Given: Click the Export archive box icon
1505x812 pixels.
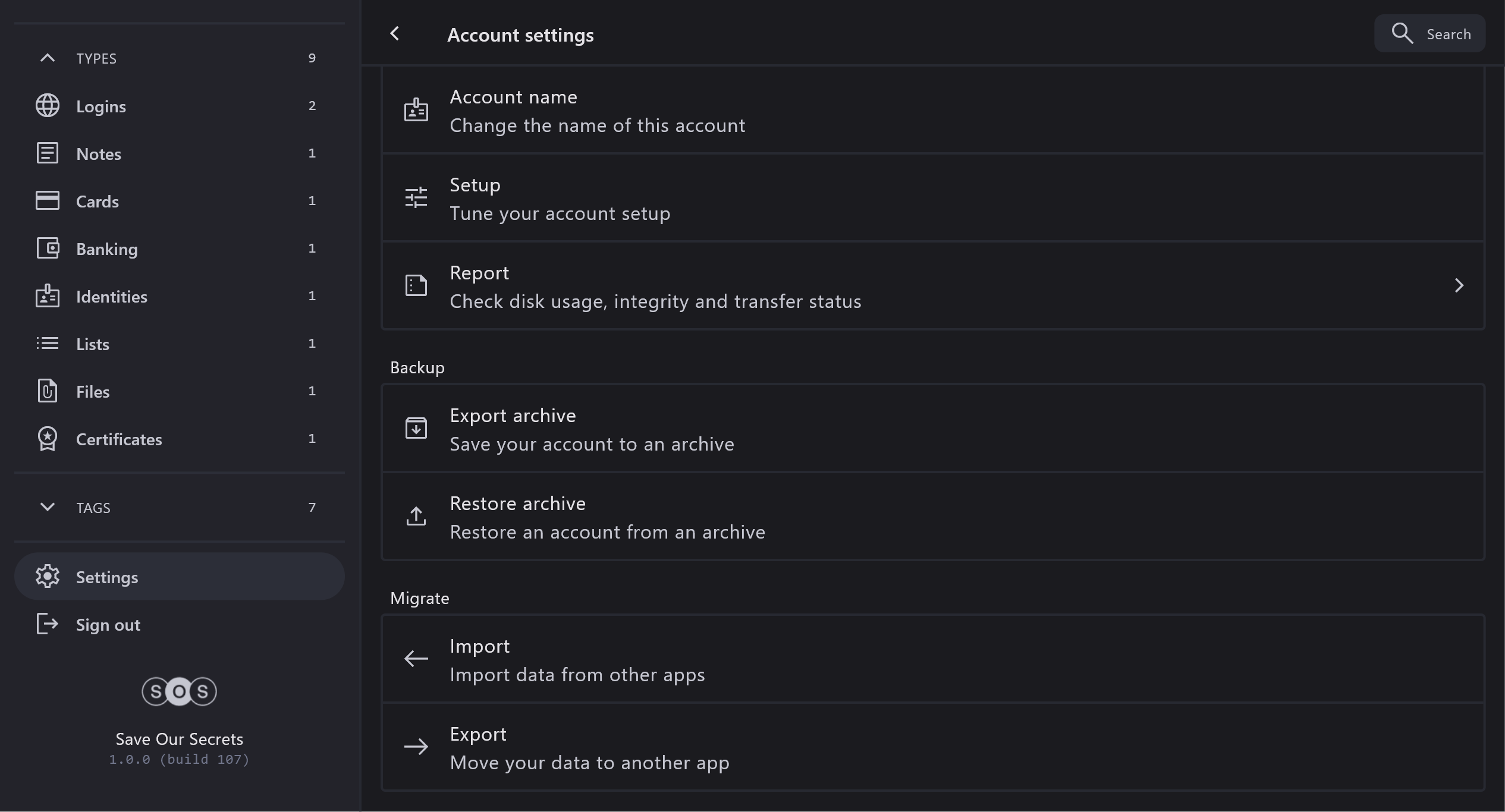Looking at the screenshot, I should point(416,428).
